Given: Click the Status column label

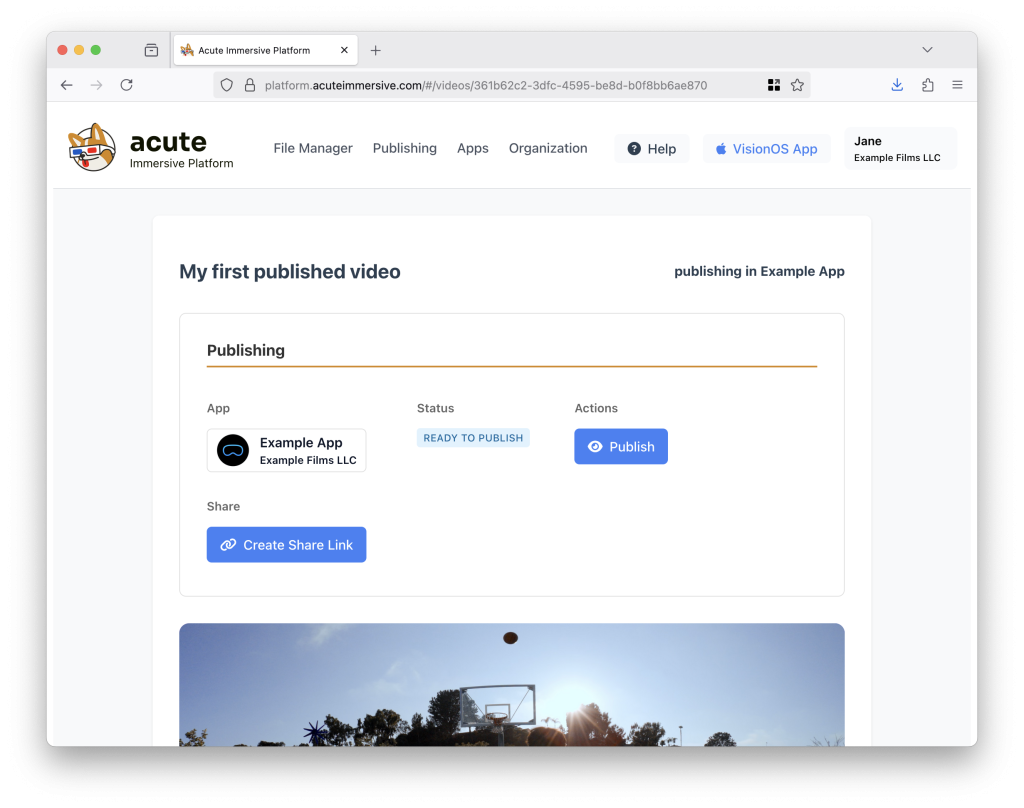Looking at the screenshot, I should point(435,408).
